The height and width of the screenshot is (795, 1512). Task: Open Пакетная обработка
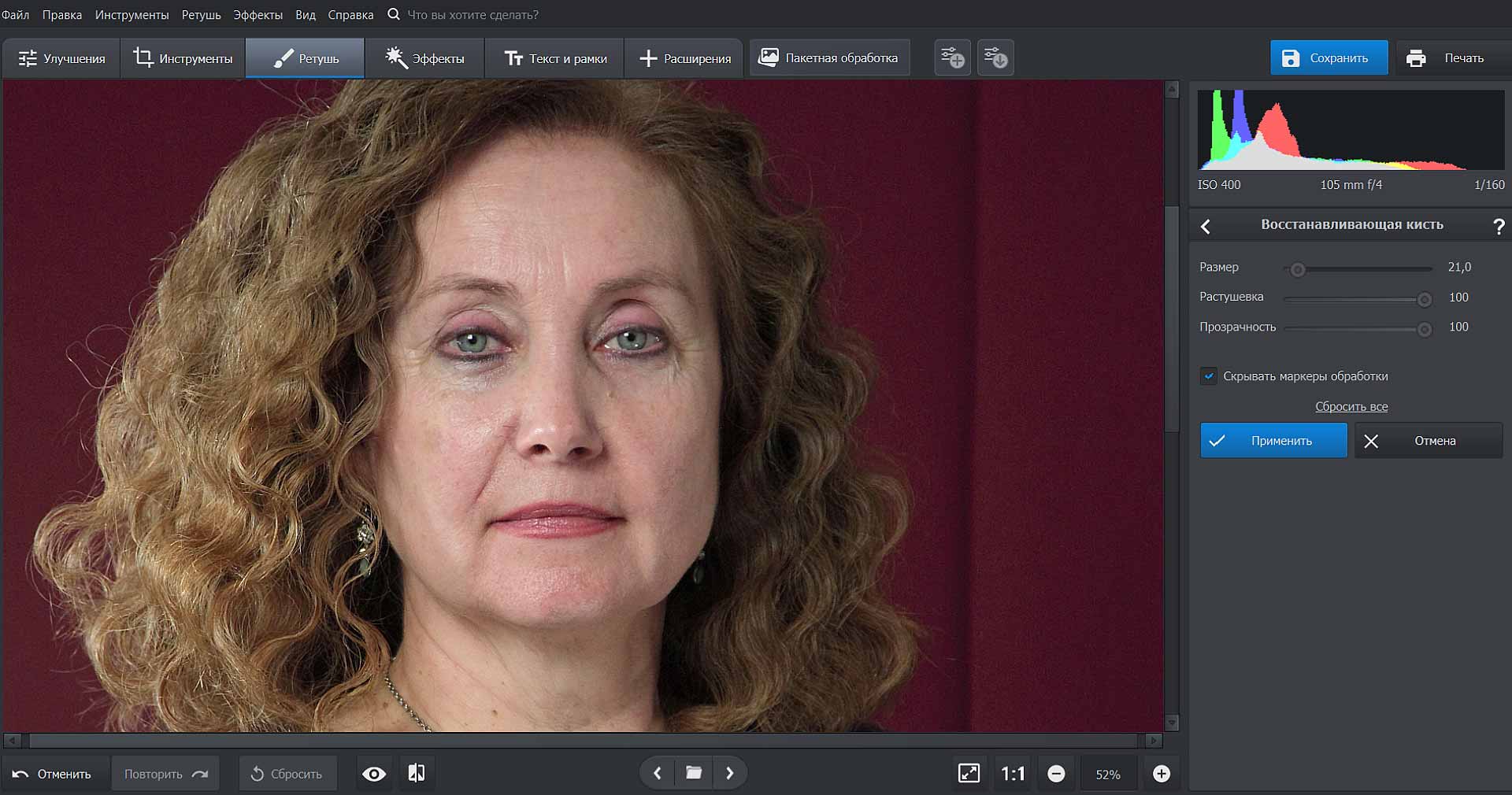coord(829,57)
